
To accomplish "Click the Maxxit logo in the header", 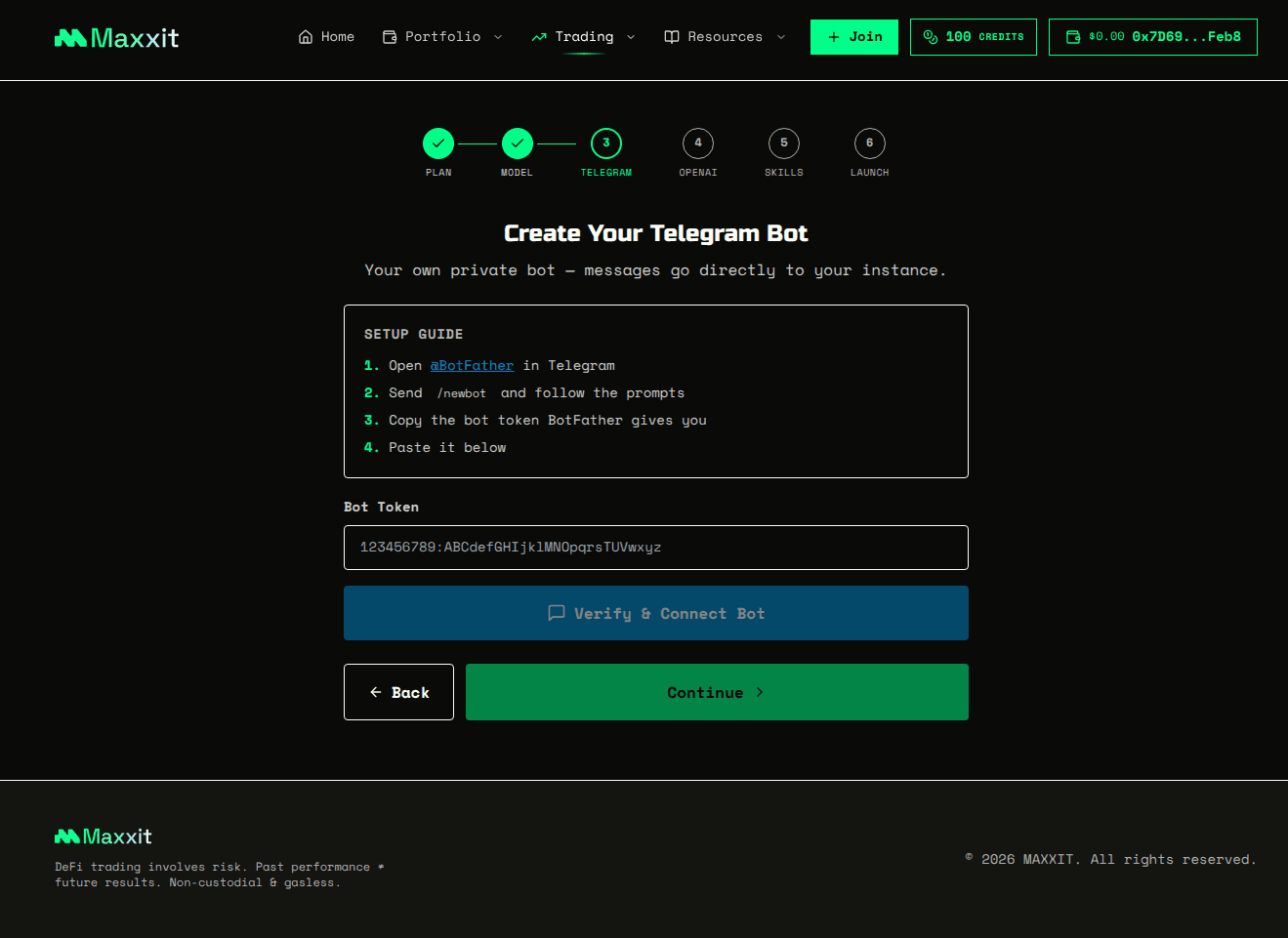I will click(x=116, y=37).
